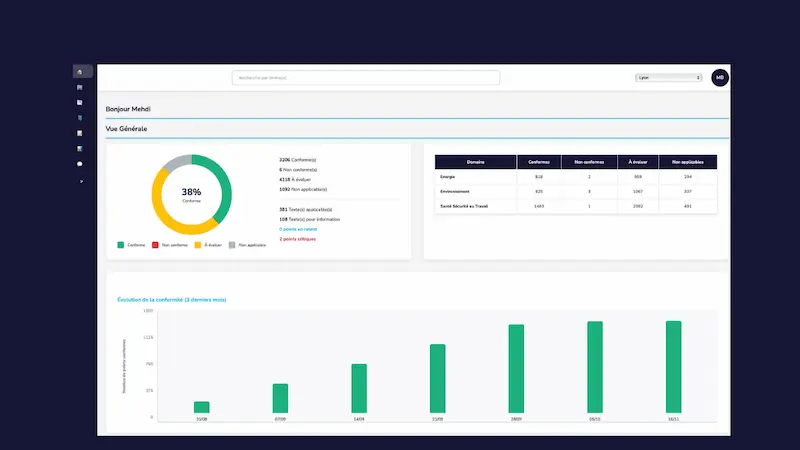Expand the sidebar with the arrow chevron
800x450 pixels.
[81, 181]
